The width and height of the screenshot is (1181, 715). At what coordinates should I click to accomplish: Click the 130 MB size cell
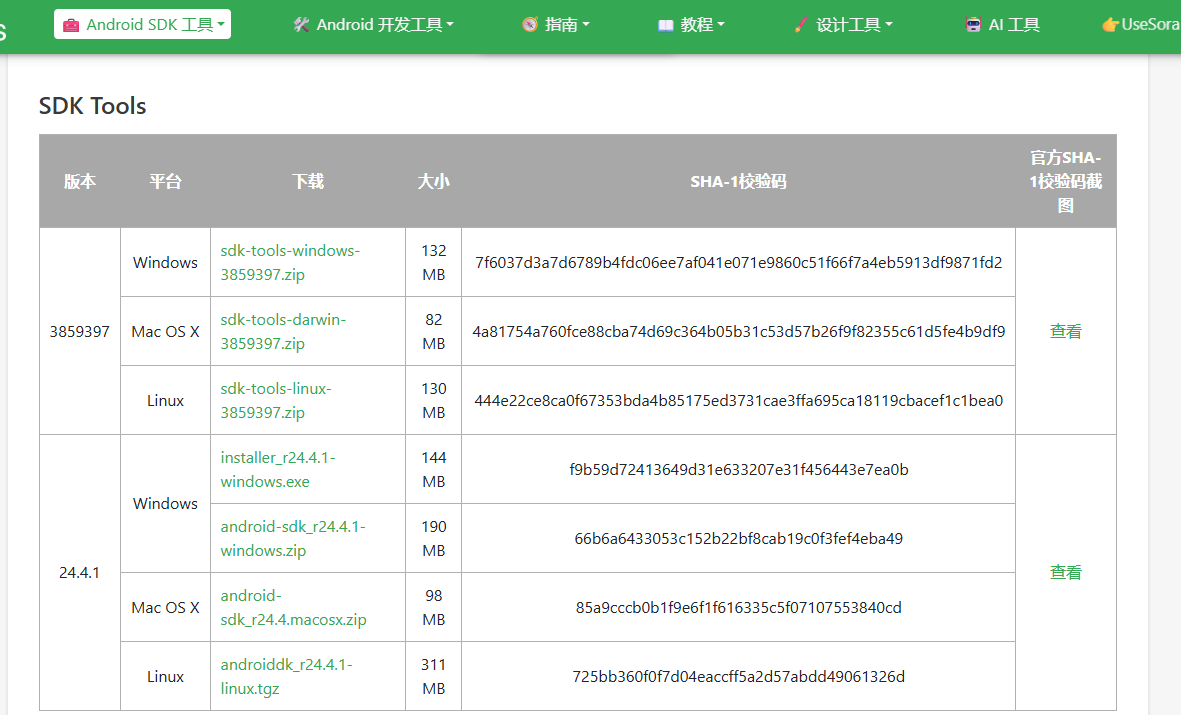click(433, 401)
